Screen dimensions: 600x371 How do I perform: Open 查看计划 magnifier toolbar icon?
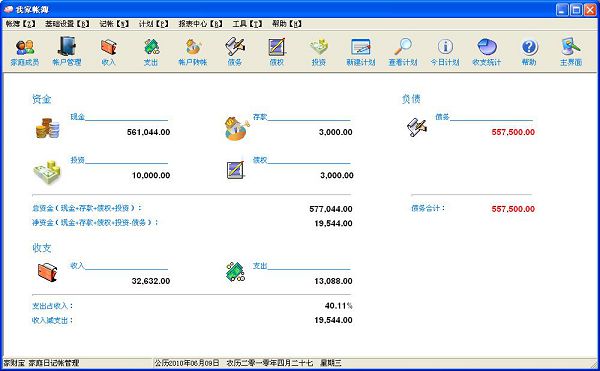click(403, 52)
